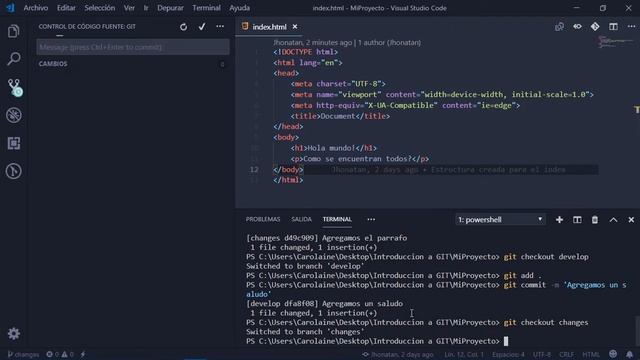Click the feedback smiley icon in status bar

(613, 354)
